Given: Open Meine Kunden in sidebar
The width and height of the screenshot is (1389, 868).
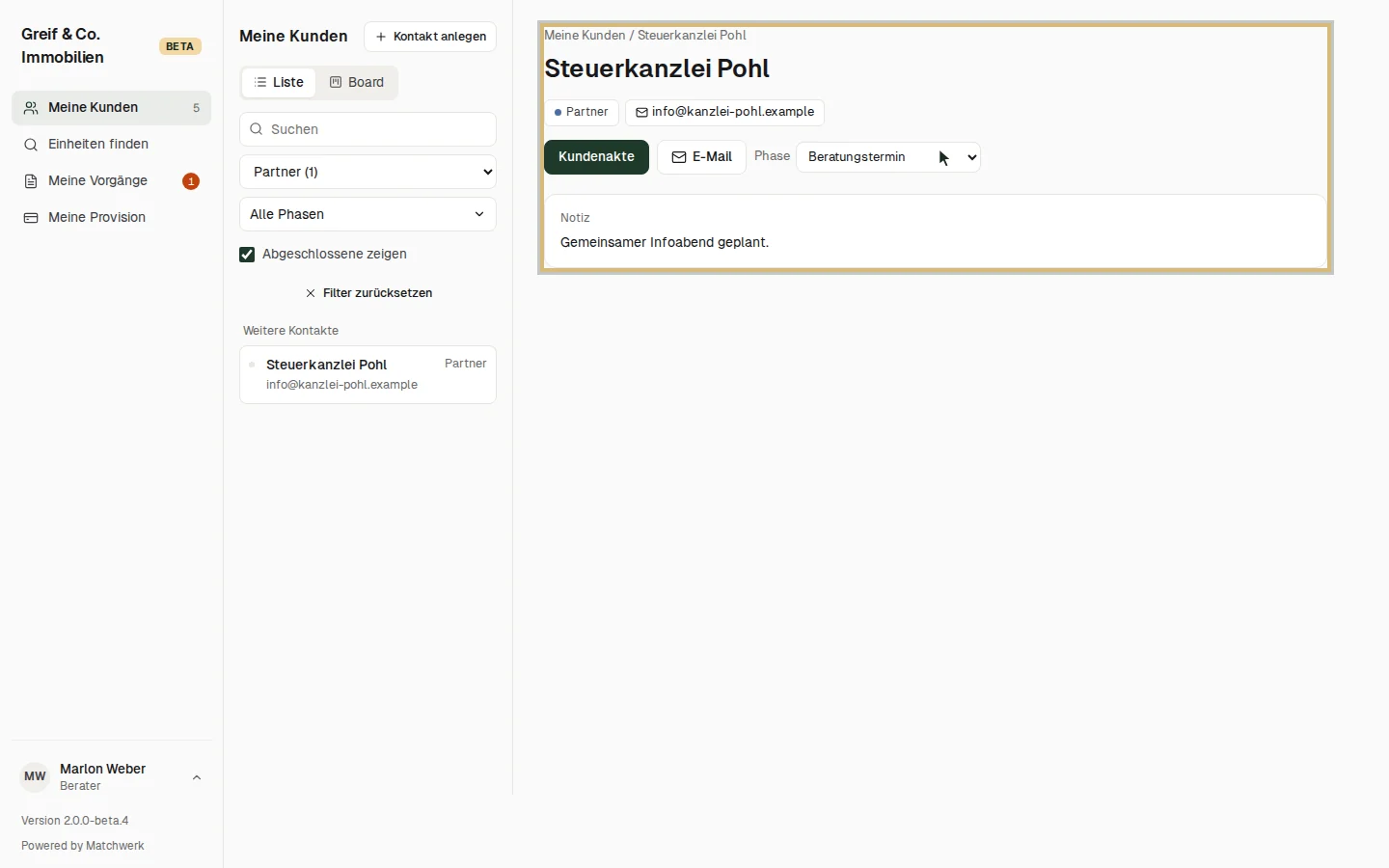Looking at the screenshot, I should 111,108.
